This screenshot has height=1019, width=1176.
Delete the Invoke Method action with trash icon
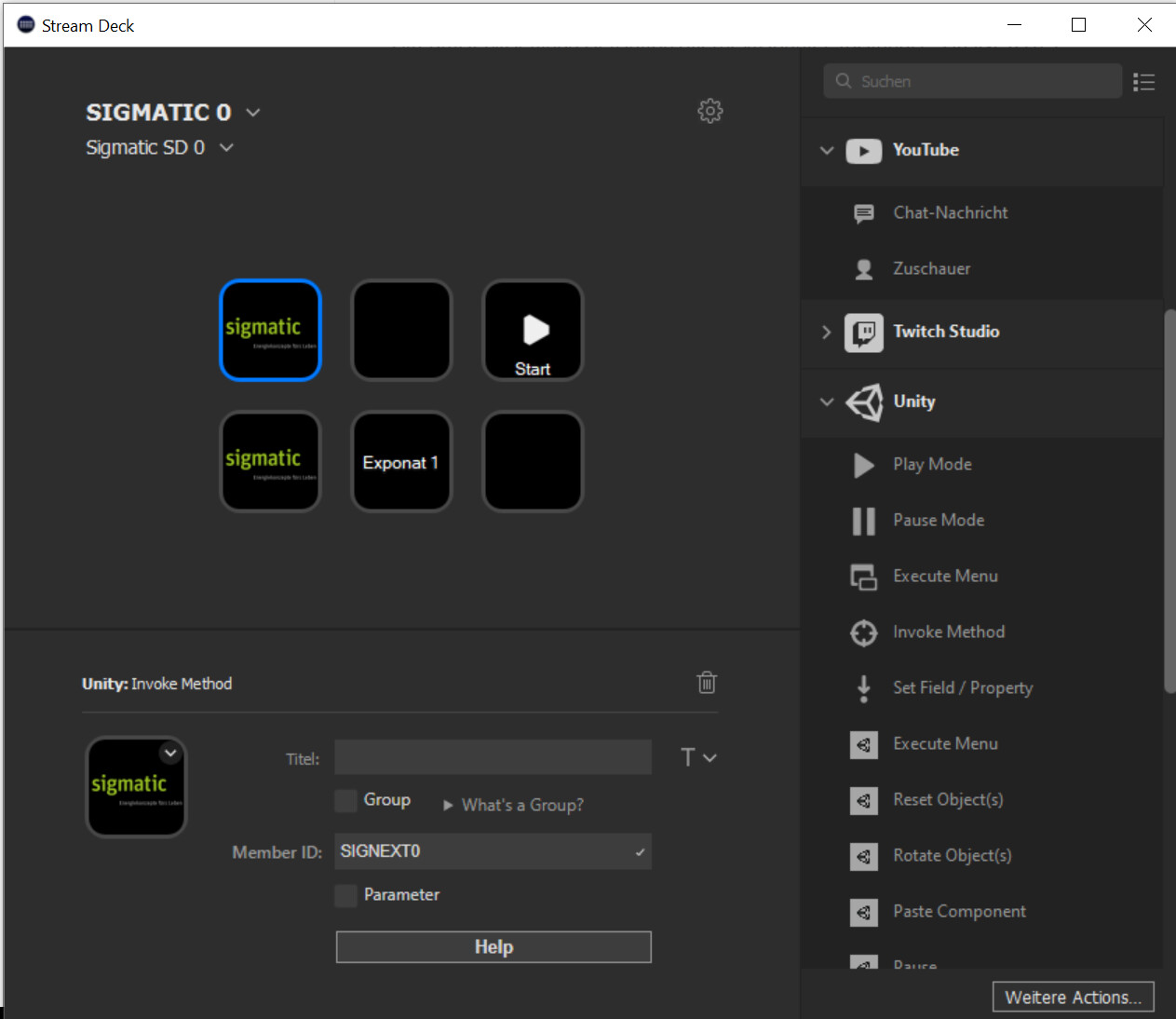(x=707, y=683)
